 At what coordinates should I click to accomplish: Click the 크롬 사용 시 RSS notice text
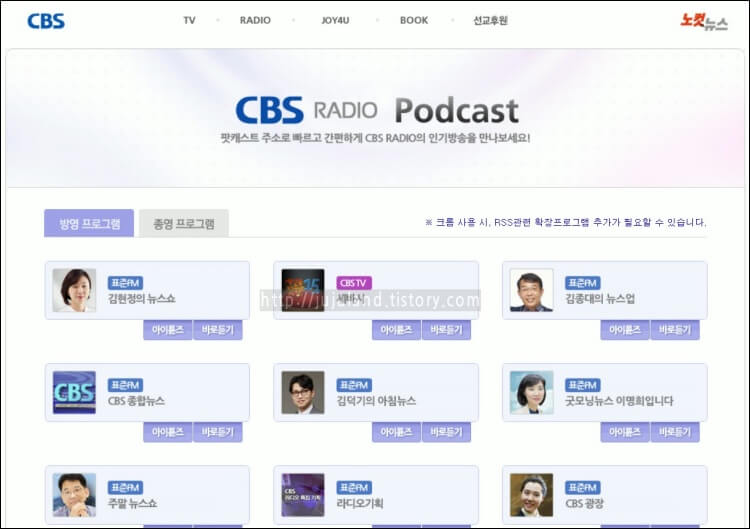pyautogui.click(x=565, y=222)
